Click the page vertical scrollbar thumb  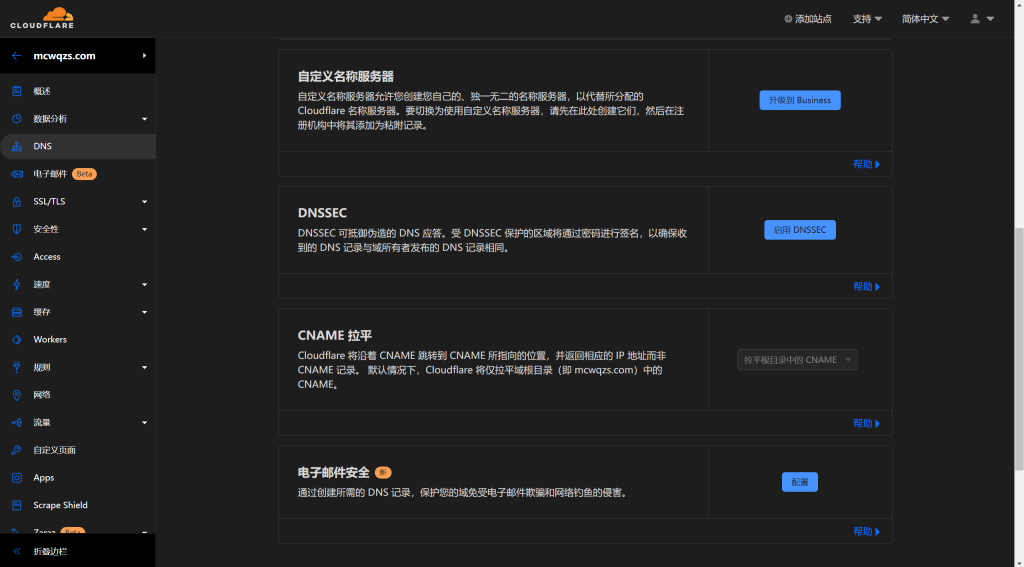[x=1019, y=349]
